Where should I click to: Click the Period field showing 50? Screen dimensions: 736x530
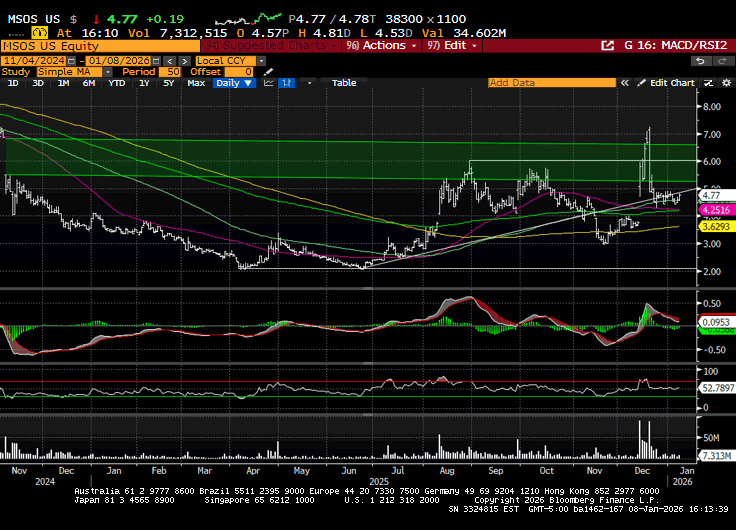tap(169, 72)
